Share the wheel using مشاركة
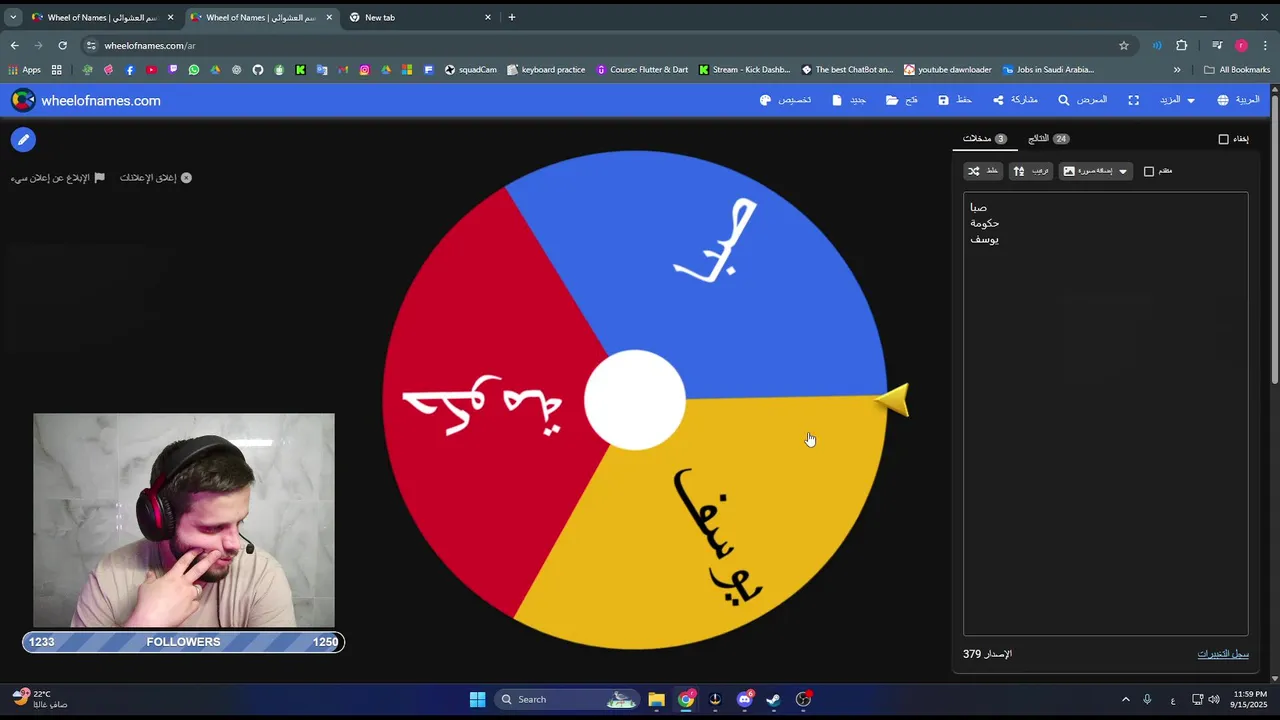Image resolution: width=1280 pixels, height=720 pixels. click(1015, 100)
